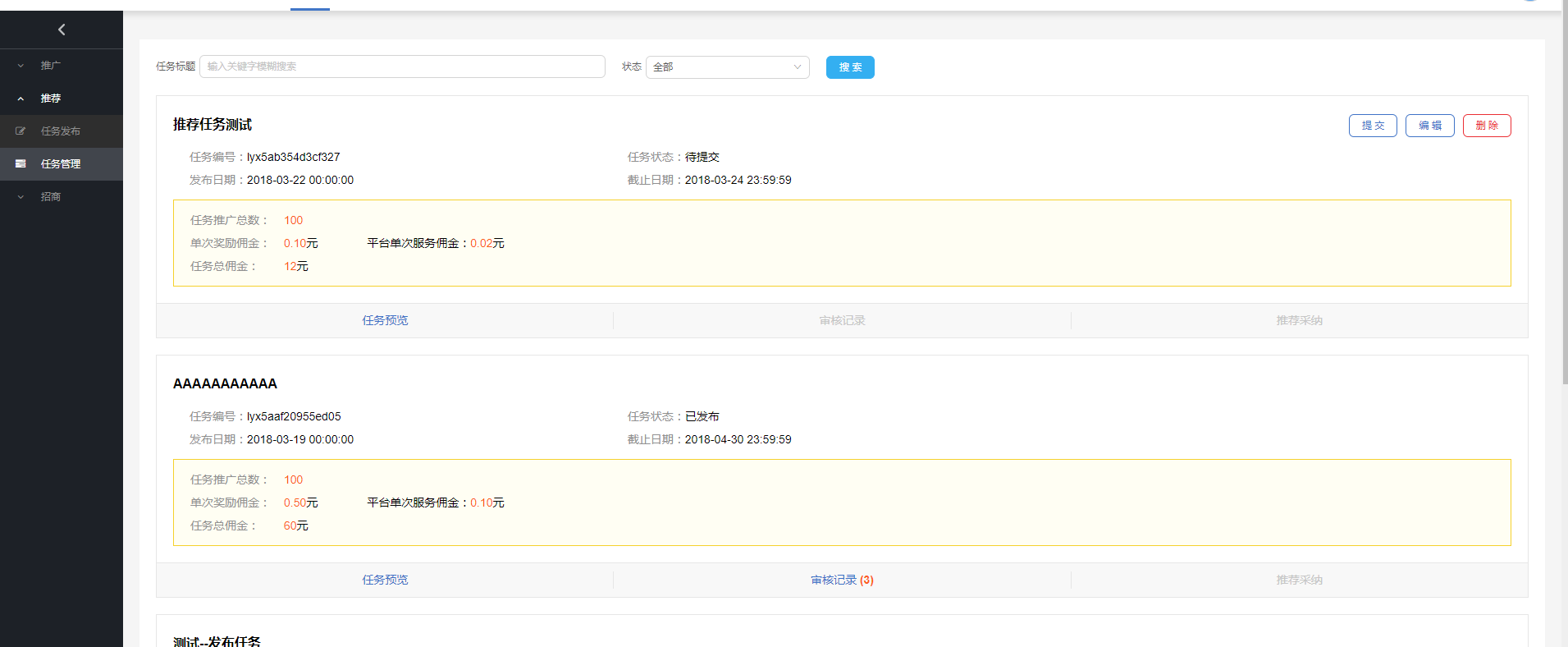The image size is (1568, 647).
Task: Open 任务预览 for the AAAAAAAAAAA task
Action: click(385, 580)
